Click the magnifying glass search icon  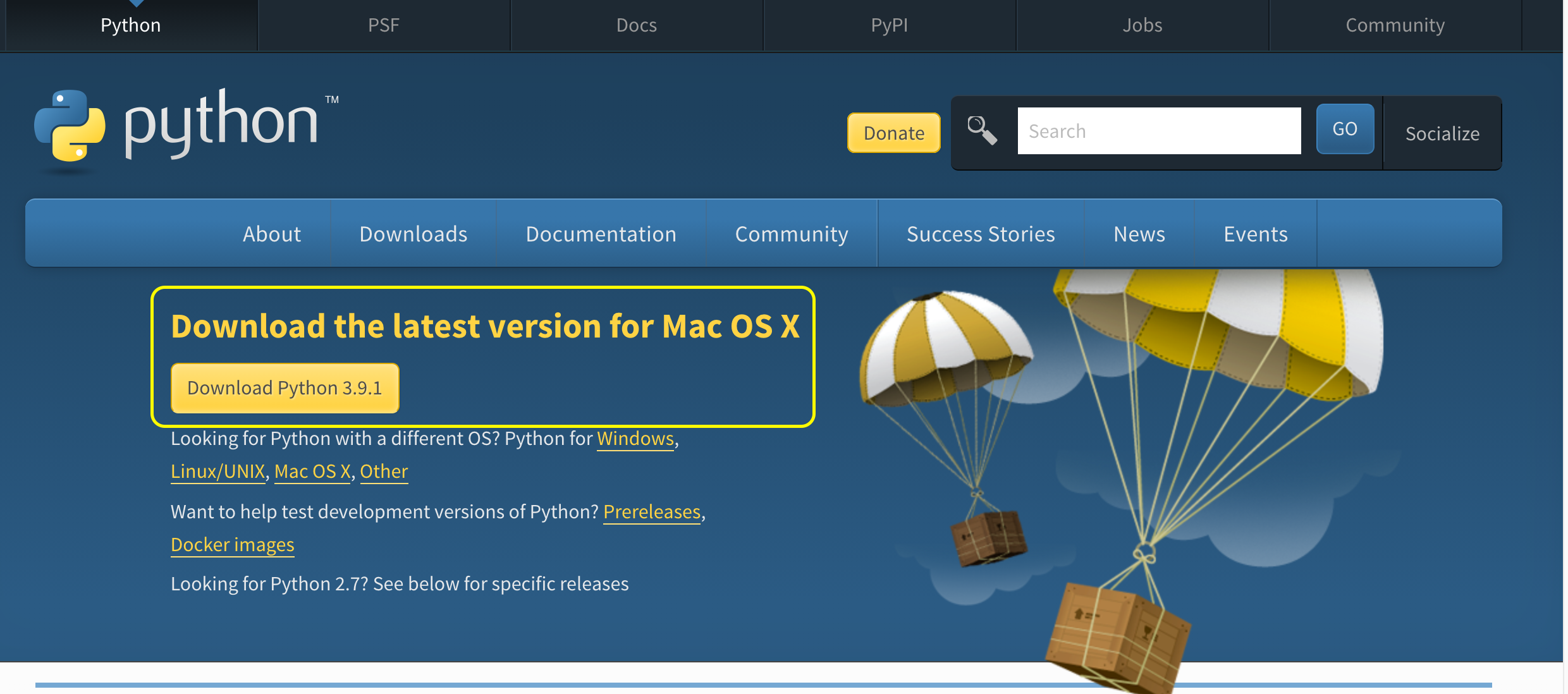(x=982, y=131)
